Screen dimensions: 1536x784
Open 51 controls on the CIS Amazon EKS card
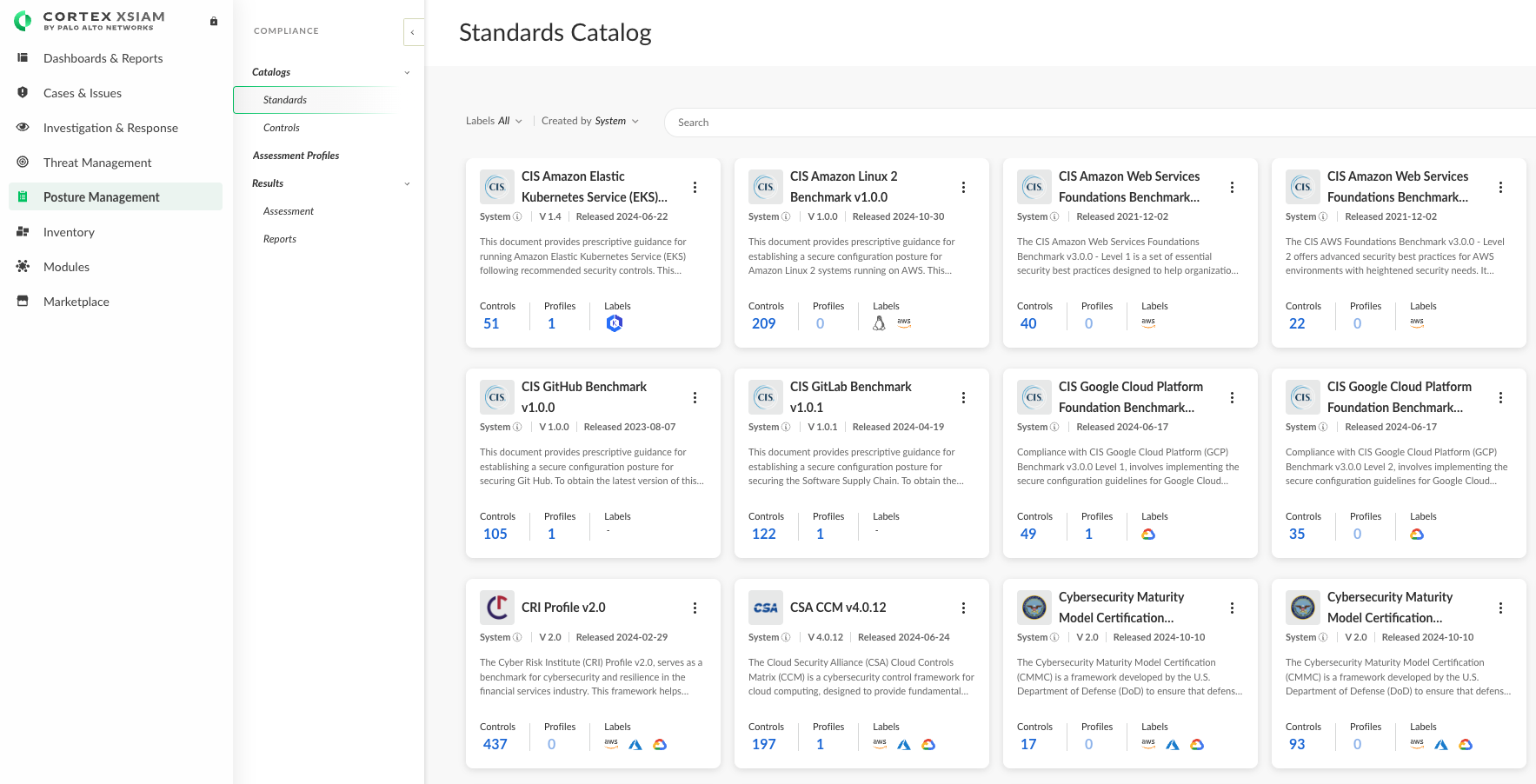pyautogui.click(x=491, y=323)
